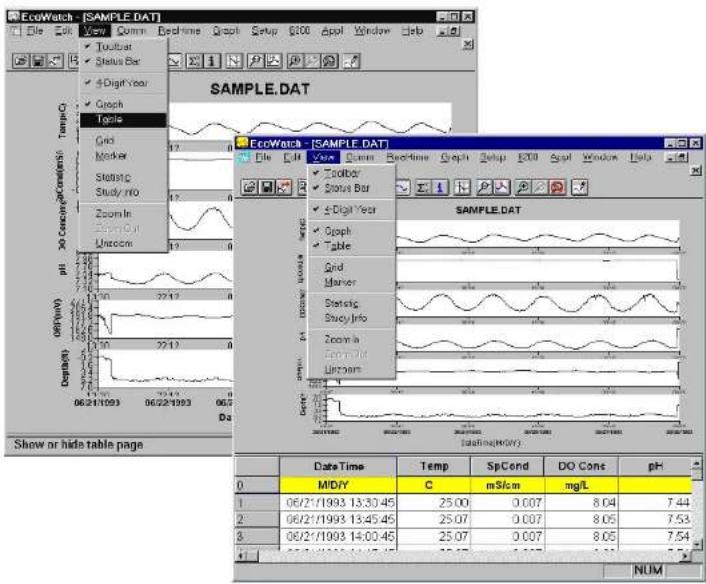Click the info icon in back window toolbar
This screenshot has width=706, height=584.
(211, 61)
